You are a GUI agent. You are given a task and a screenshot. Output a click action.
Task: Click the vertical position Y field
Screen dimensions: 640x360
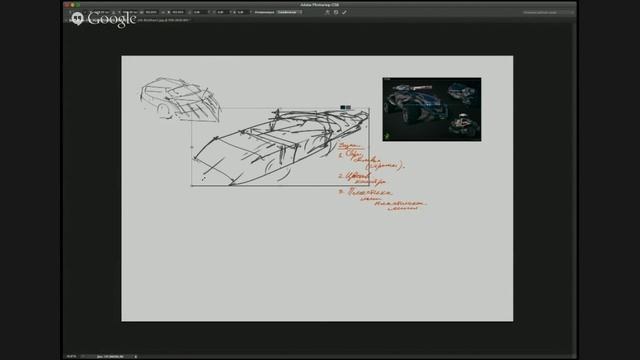coord(130,12)
